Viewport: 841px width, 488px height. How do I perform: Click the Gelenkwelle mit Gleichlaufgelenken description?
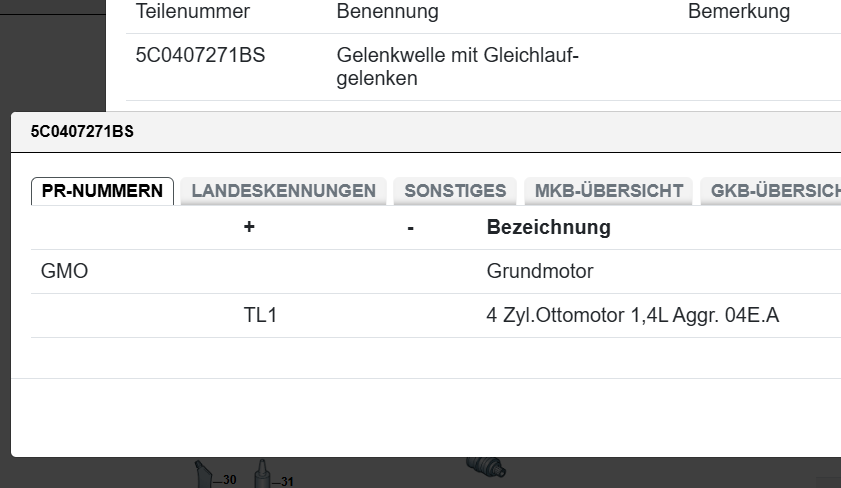[457, 67]
